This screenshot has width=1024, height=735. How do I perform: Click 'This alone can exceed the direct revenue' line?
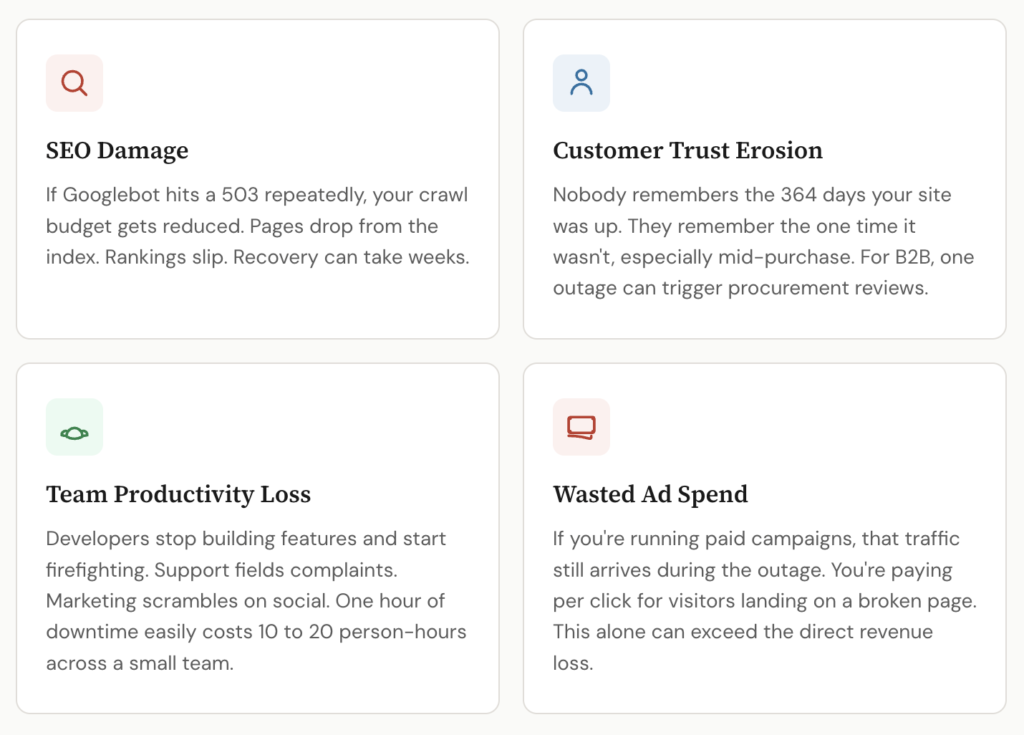click(x=742, y=632)
